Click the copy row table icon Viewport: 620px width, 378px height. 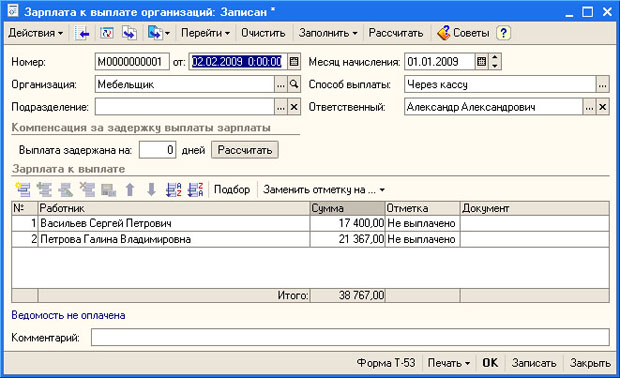(x=44, y=189)
